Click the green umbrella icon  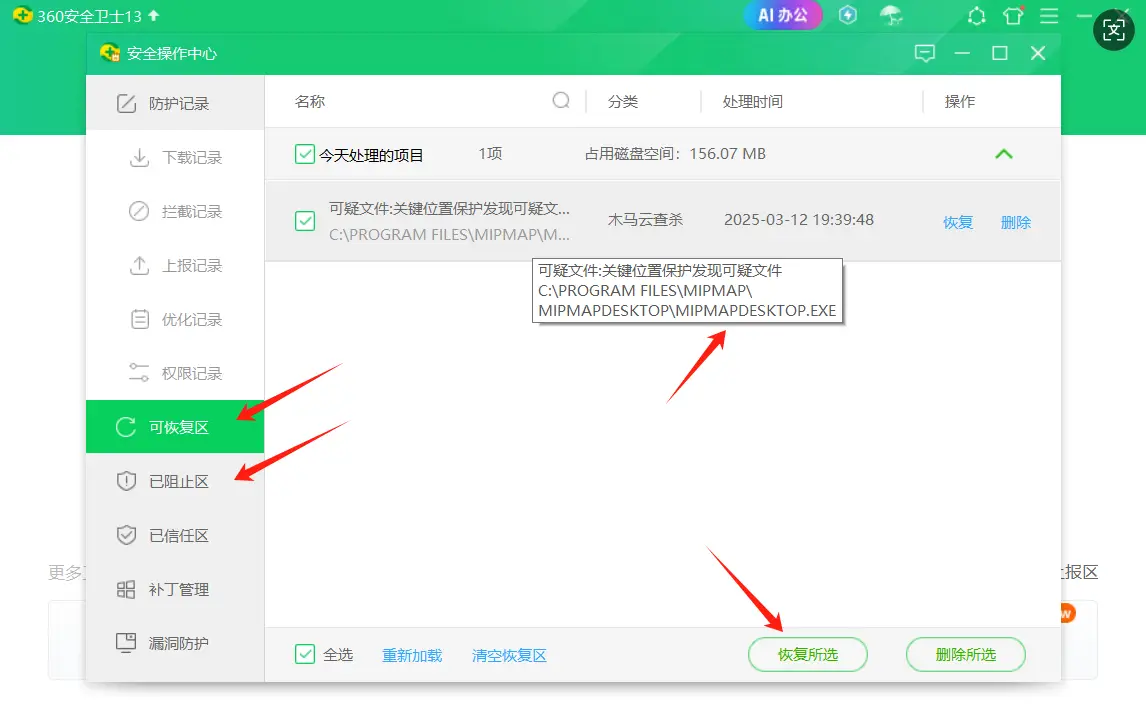click(x=890, y=15)
